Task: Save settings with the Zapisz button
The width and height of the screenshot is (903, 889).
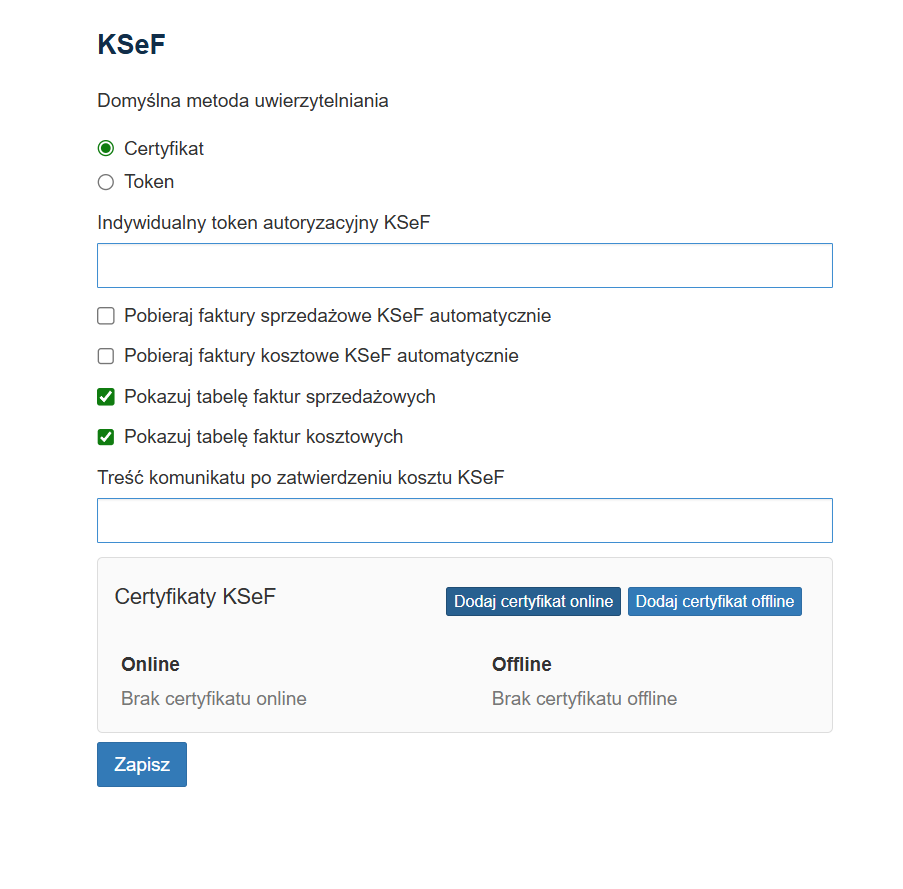Action: [142, 765]
